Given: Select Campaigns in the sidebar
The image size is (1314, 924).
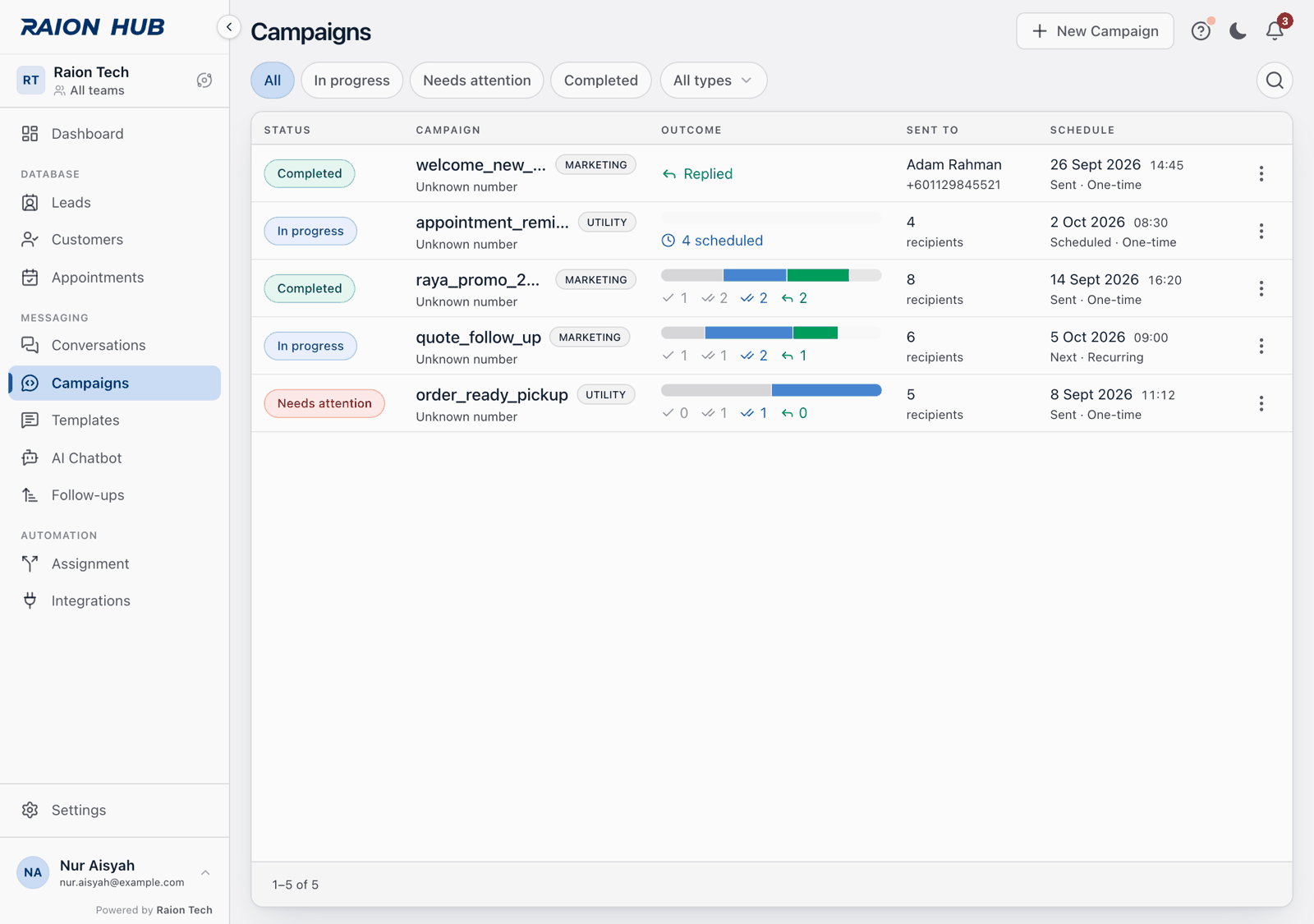Looking at the screenshot, I should 114,384.
